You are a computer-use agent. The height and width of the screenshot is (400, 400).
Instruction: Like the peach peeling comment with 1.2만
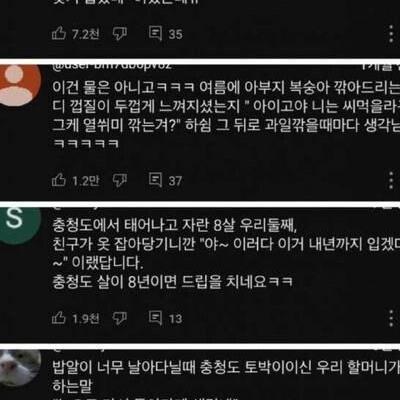coord(59,180)
